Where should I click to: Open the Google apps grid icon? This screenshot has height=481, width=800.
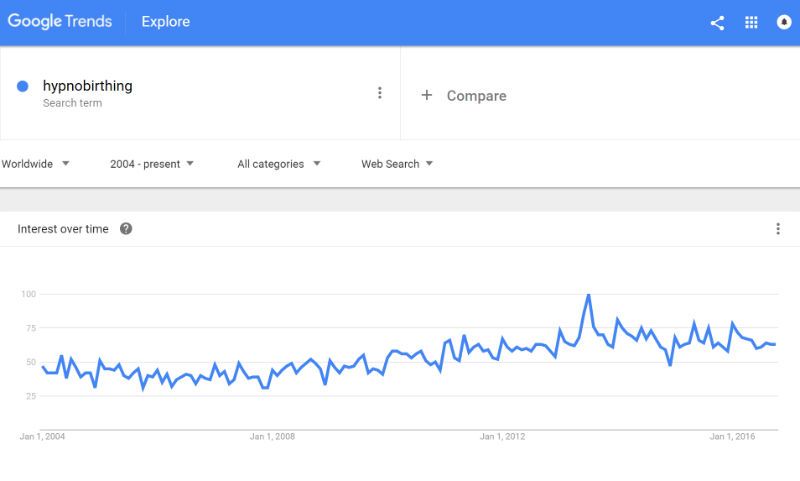(x=751, y=22)
